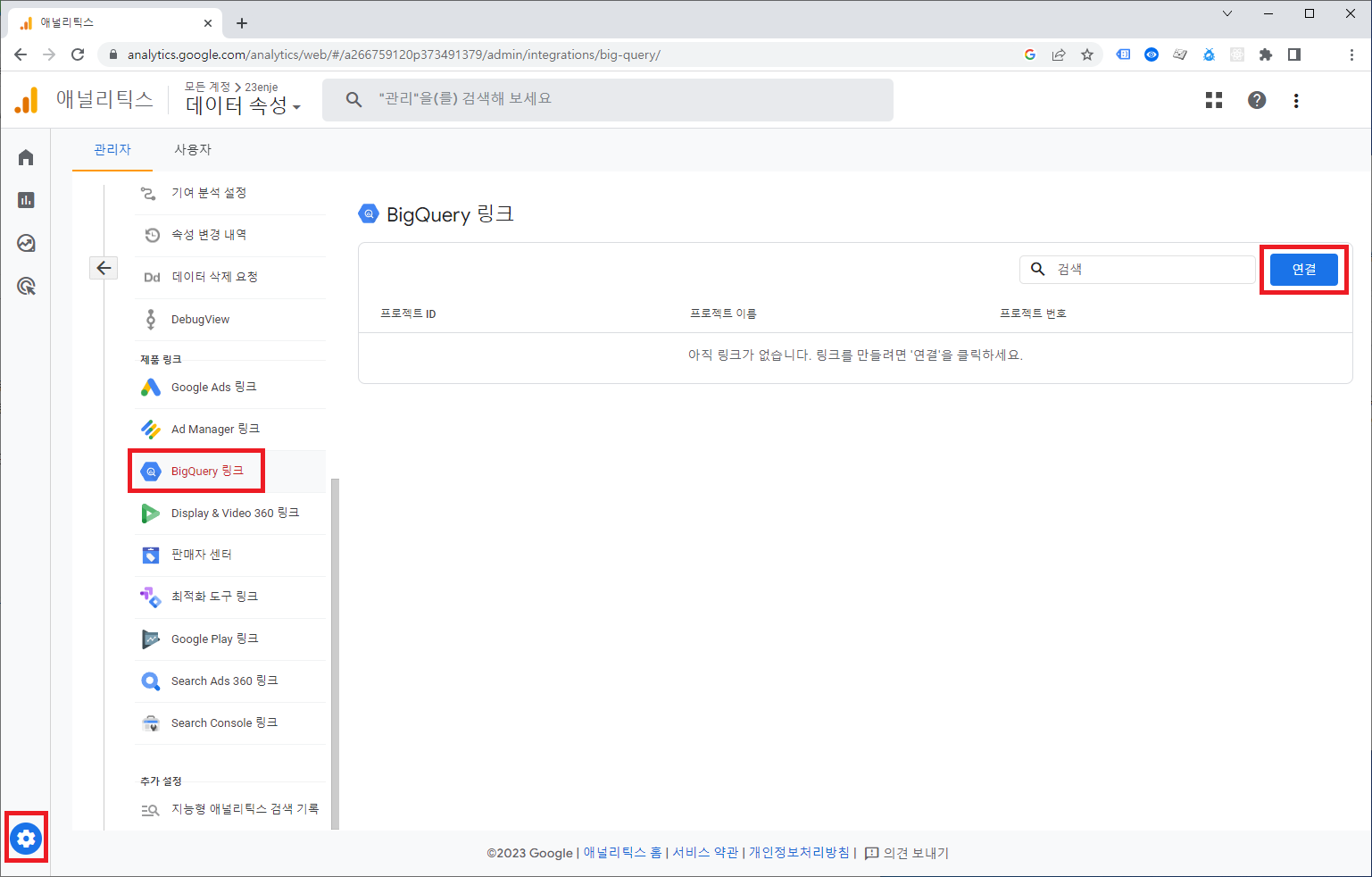
Task: Focus the BigQuery links 검색 field
Action: point(1137,269)
